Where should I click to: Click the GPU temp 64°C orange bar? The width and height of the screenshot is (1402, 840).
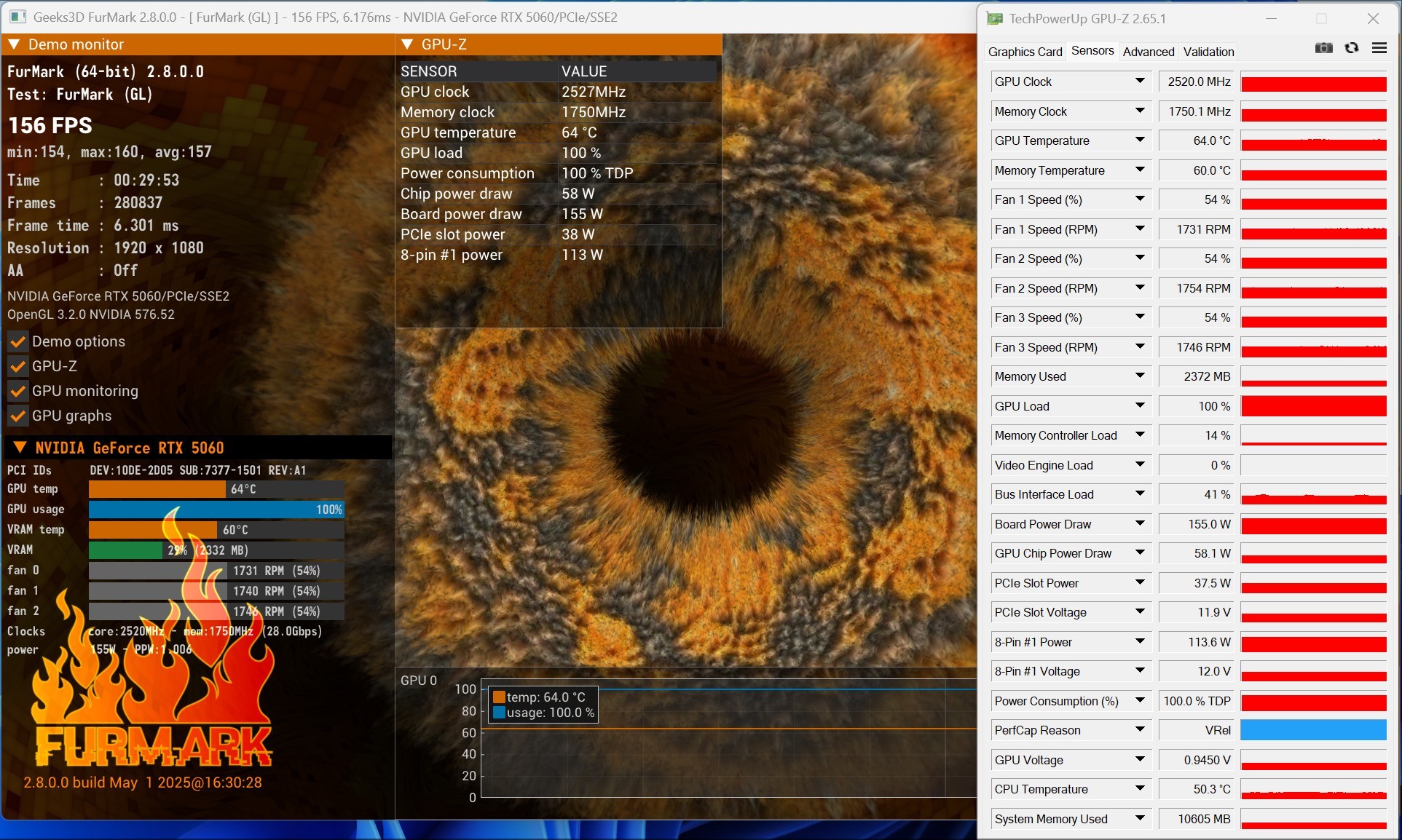coord(157,489)
